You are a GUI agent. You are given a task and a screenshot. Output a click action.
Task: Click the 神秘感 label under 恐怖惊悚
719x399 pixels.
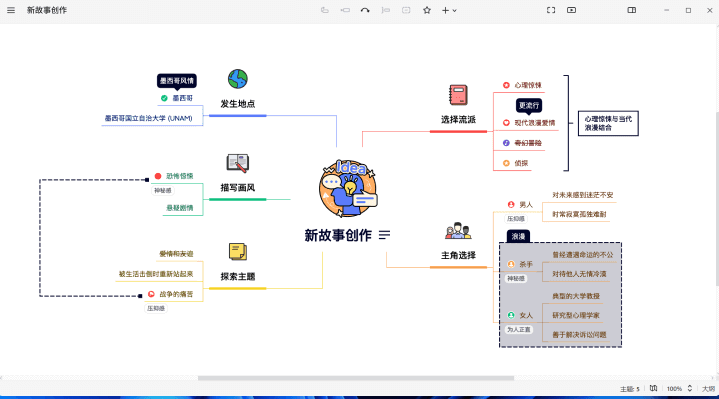pyautogui.click(x=163, y=190)
